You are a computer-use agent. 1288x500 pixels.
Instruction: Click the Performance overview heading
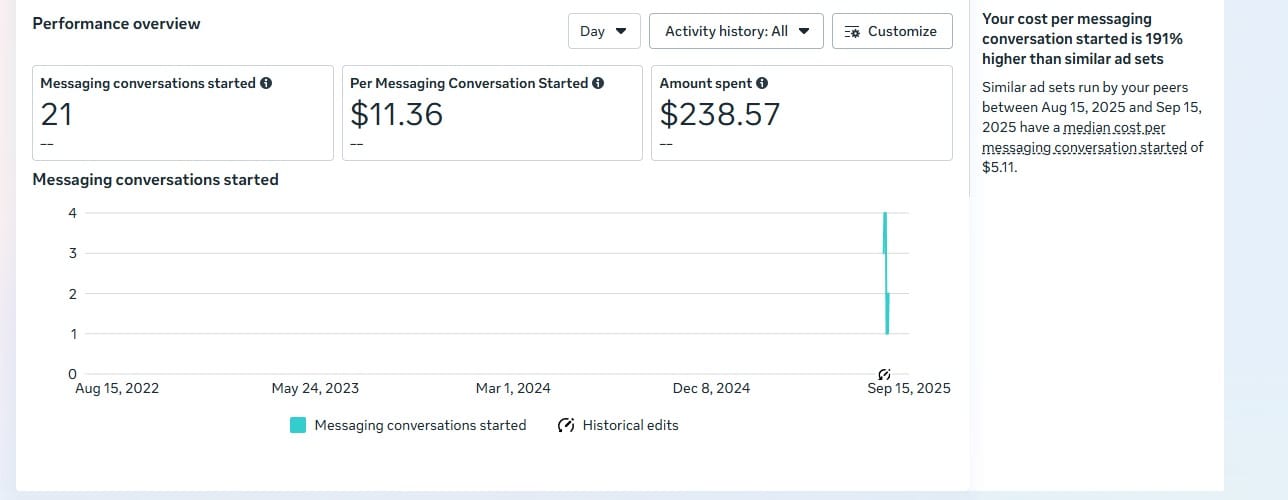click(116, 23)
